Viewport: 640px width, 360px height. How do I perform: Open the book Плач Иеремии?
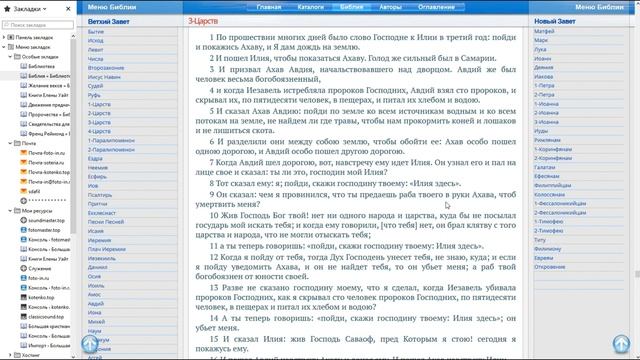pyautogui.click(x=107, y=249)
